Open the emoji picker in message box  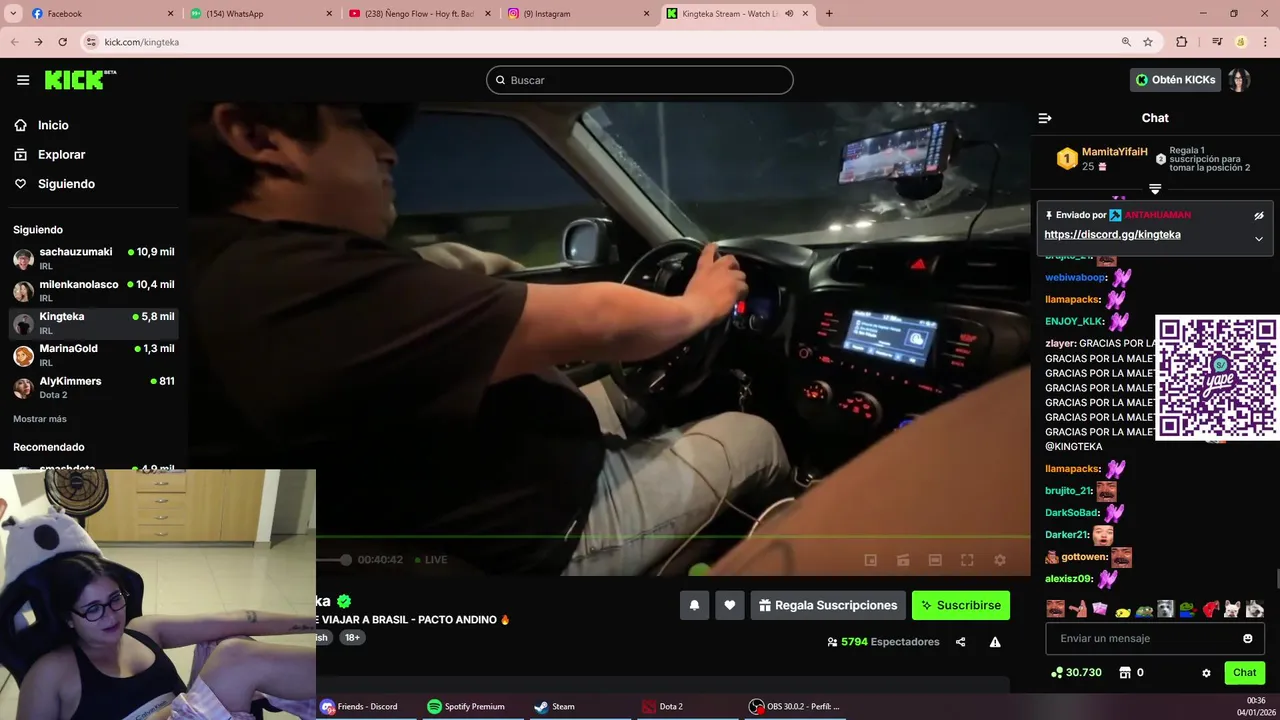pyautogui.click(x=1248, y=638)
